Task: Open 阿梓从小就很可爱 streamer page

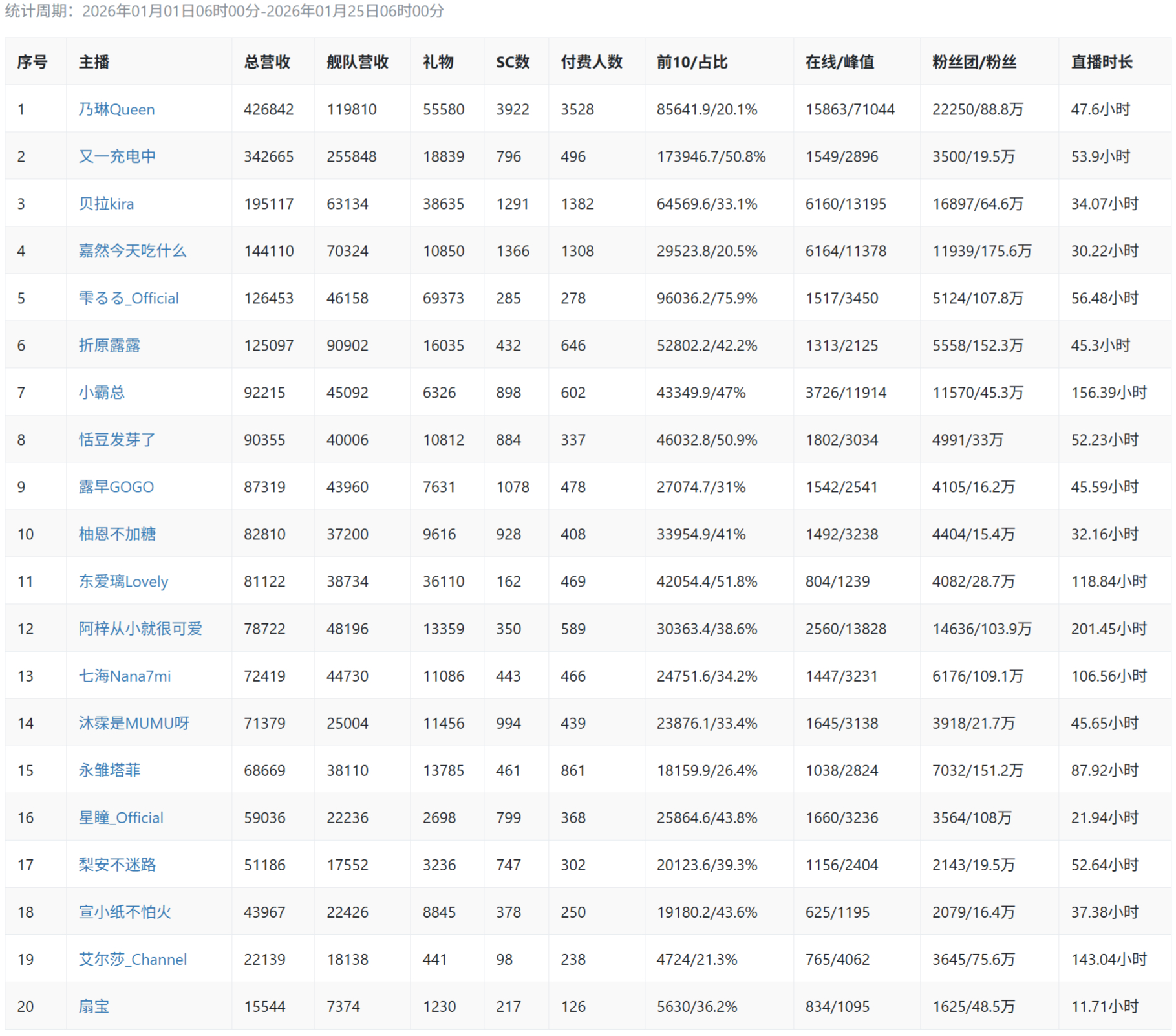Action: tap(140, 629)
